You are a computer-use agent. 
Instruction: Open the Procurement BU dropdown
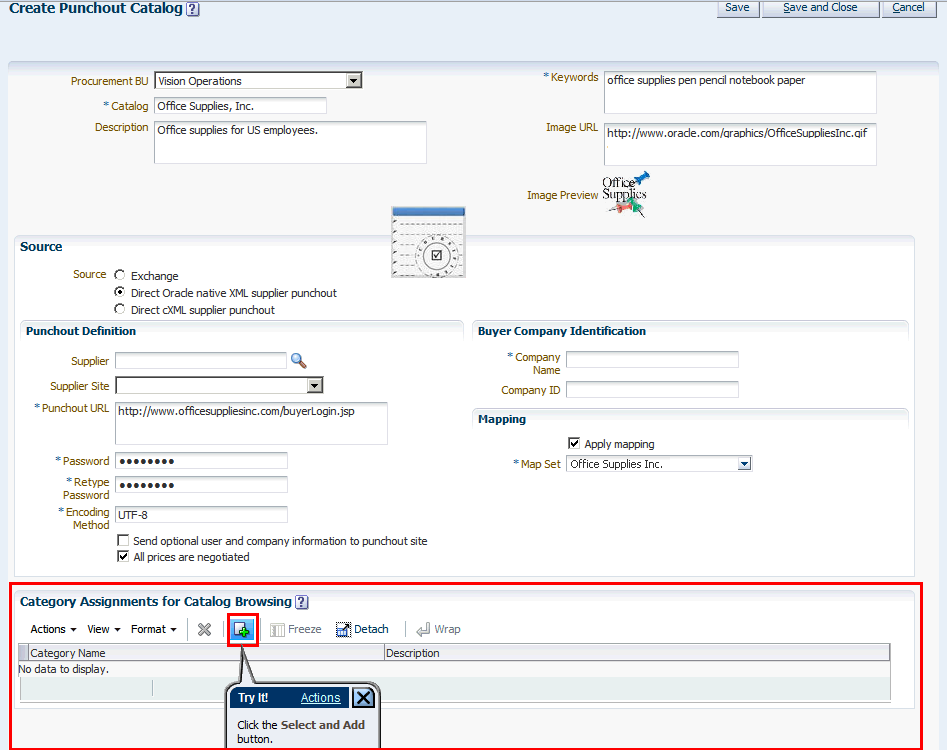click(x=354, y=80)
